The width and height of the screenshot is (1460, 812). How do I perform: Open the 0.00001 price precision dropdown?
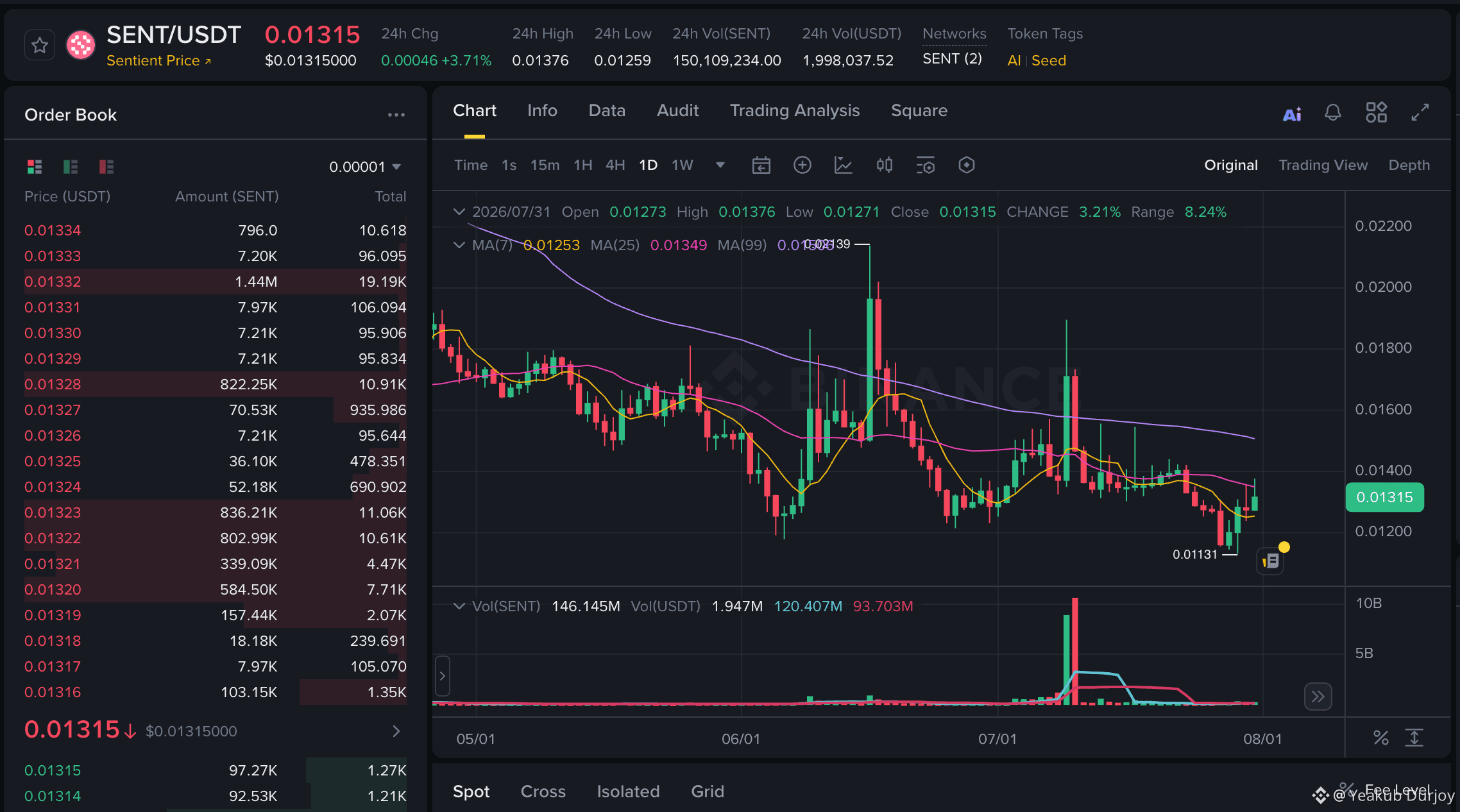point(365,167)
